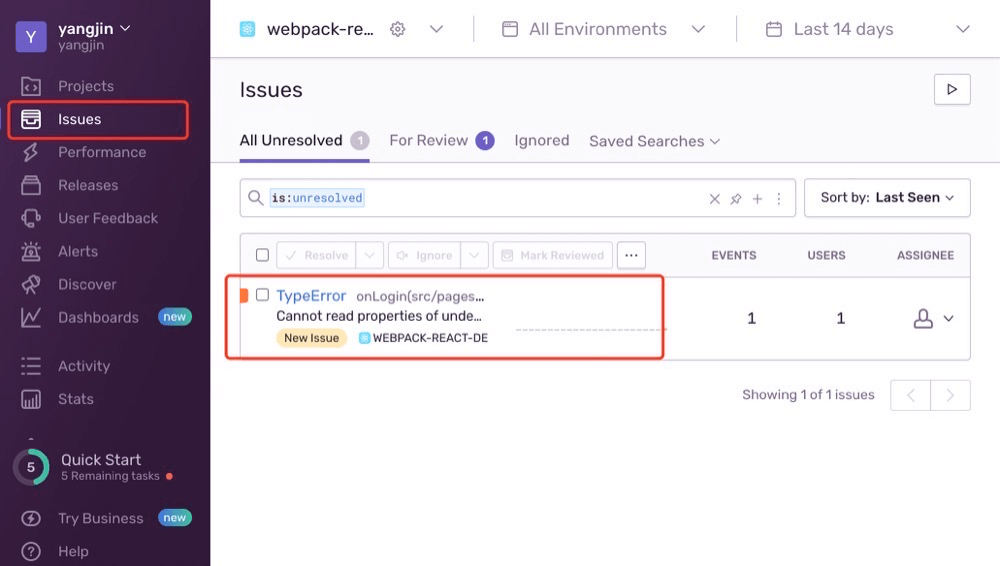
Task: Click the Resolve button
Action: (316, 255)
